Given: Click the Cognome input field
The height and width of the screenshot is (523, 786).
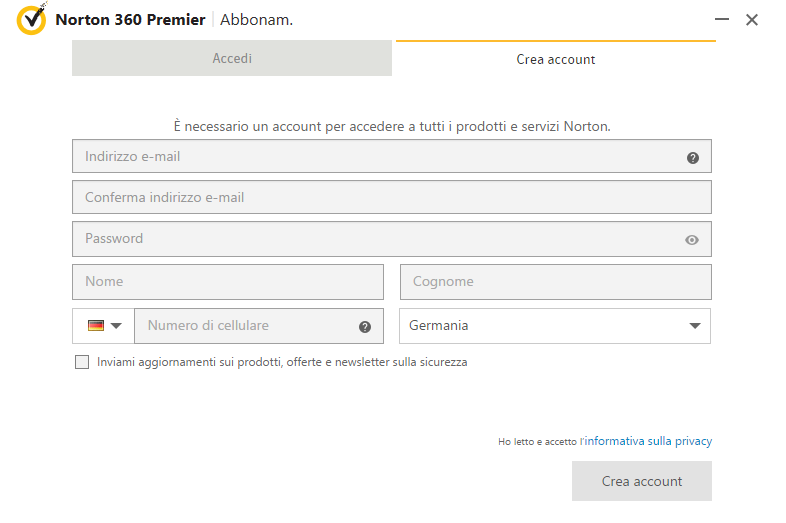Looking at the screenshot, I should (x=556, y=282).
